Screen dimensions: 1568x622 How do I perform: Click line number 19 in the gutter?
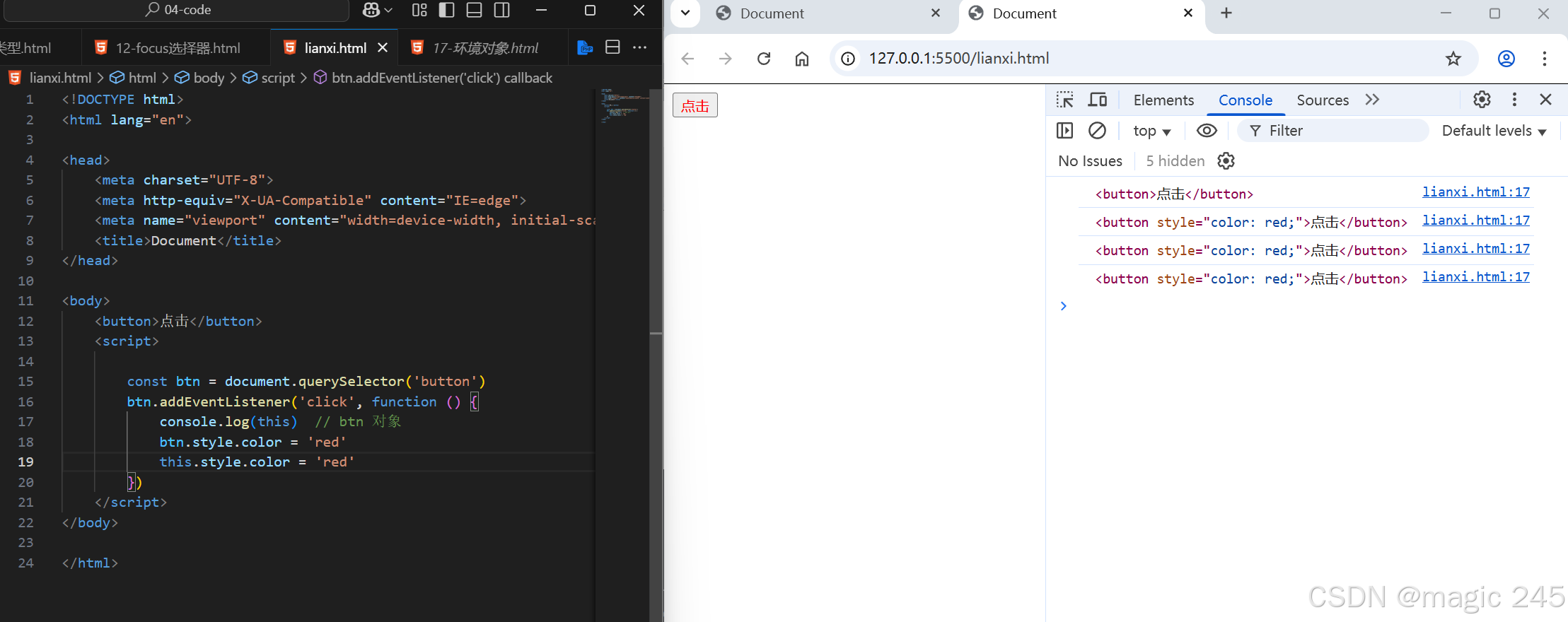25,462
